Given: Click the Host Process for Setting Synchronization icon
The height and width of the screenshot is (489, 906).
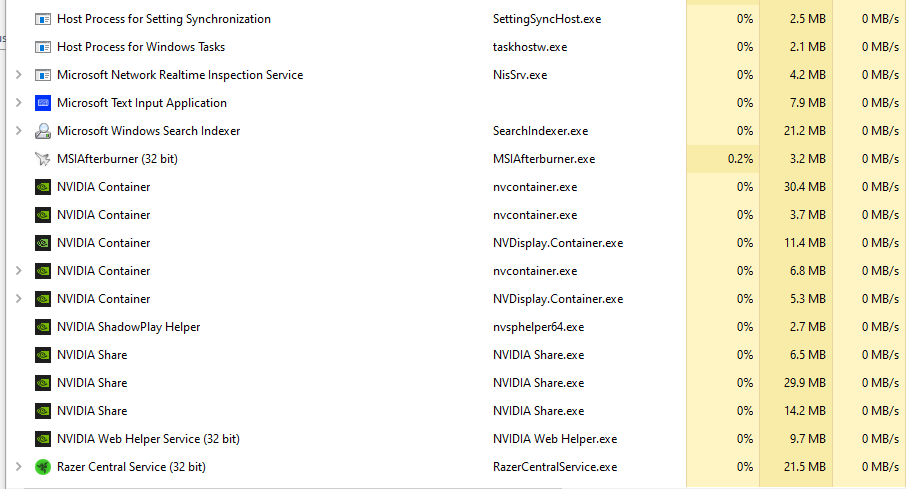Looking at the screenshot, I should [x=43, y=19].
